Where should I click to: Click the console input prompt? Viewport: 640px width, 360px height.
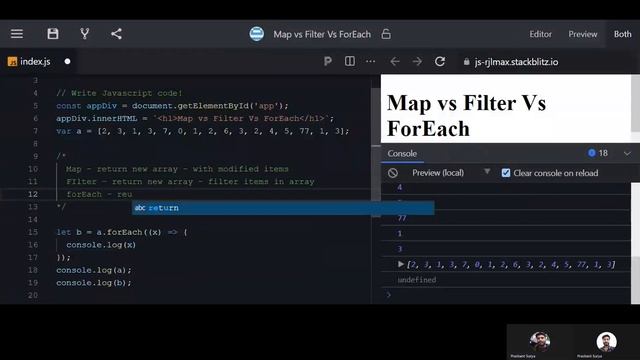506,295
